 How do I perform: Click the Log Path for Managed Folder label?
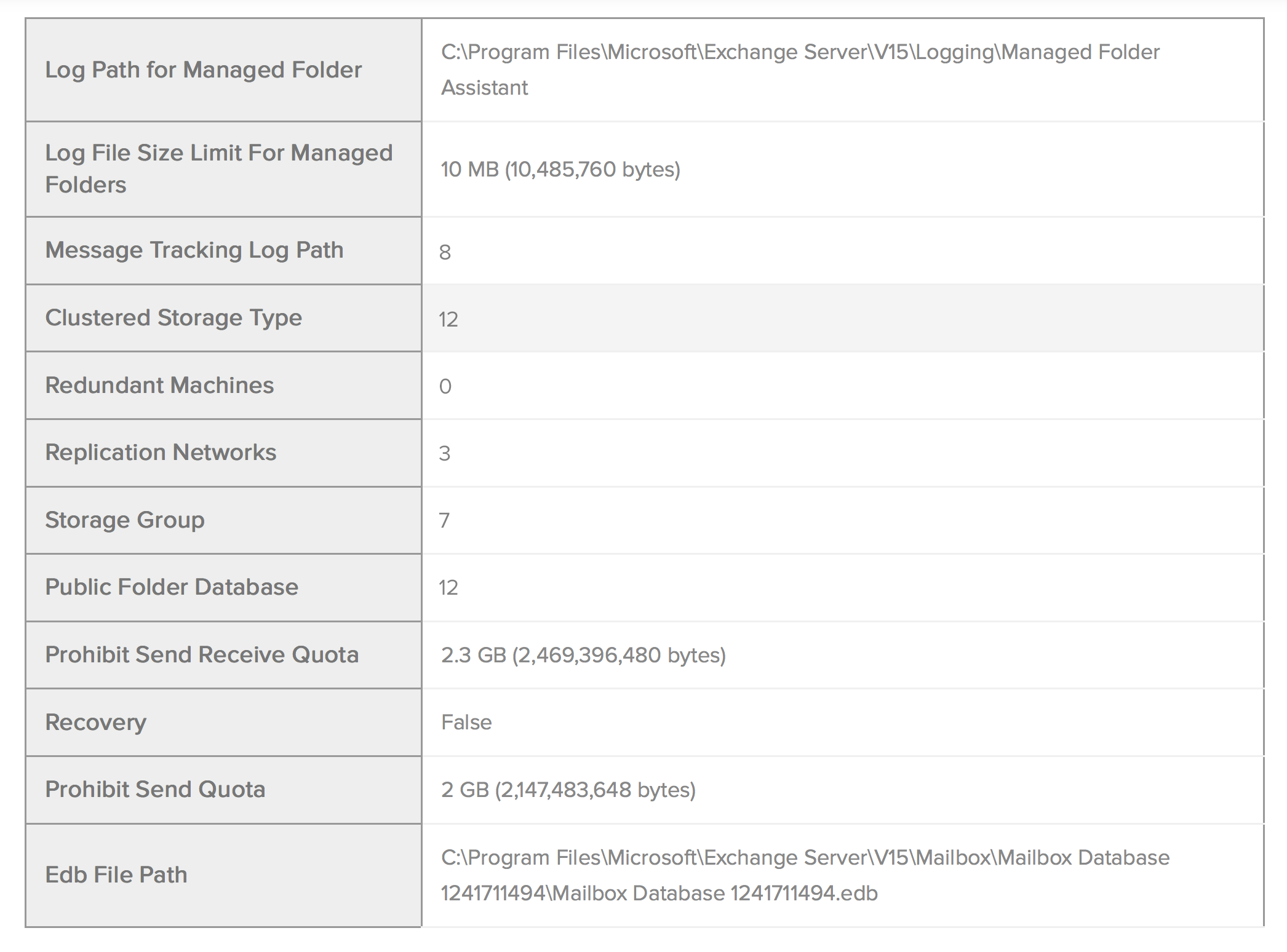click(204, 70)
